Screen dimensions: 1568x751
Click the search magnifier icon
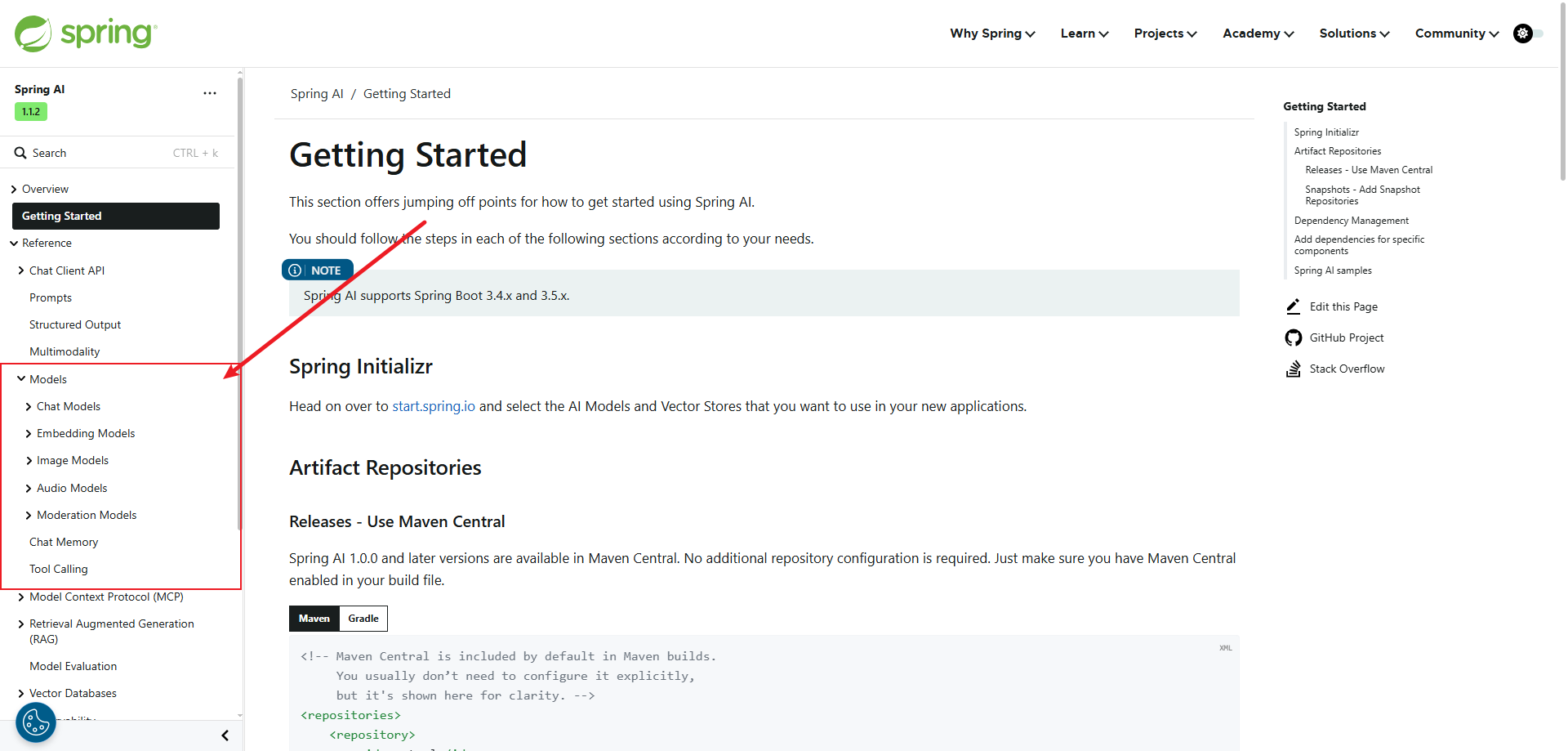(20, 153)
